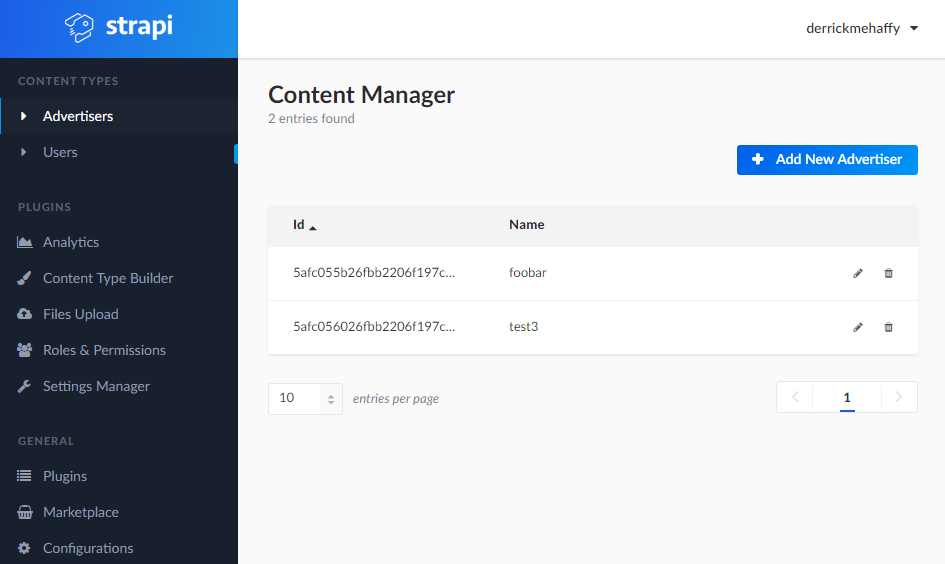The image size is (945, 564).
Task: Click the '2 entries found' text
Action: pyautogui.click(x=312, y=119)
